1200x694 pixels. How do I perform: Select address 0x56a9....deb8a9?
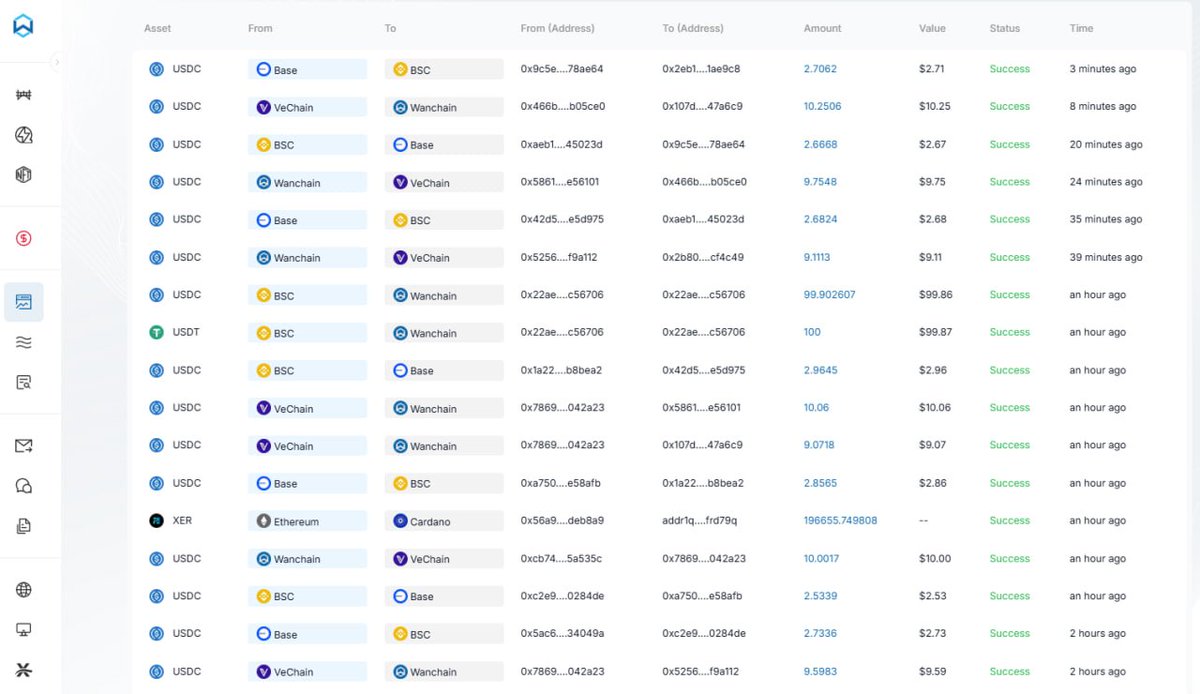pyautogui.click(x=562, y=520)
